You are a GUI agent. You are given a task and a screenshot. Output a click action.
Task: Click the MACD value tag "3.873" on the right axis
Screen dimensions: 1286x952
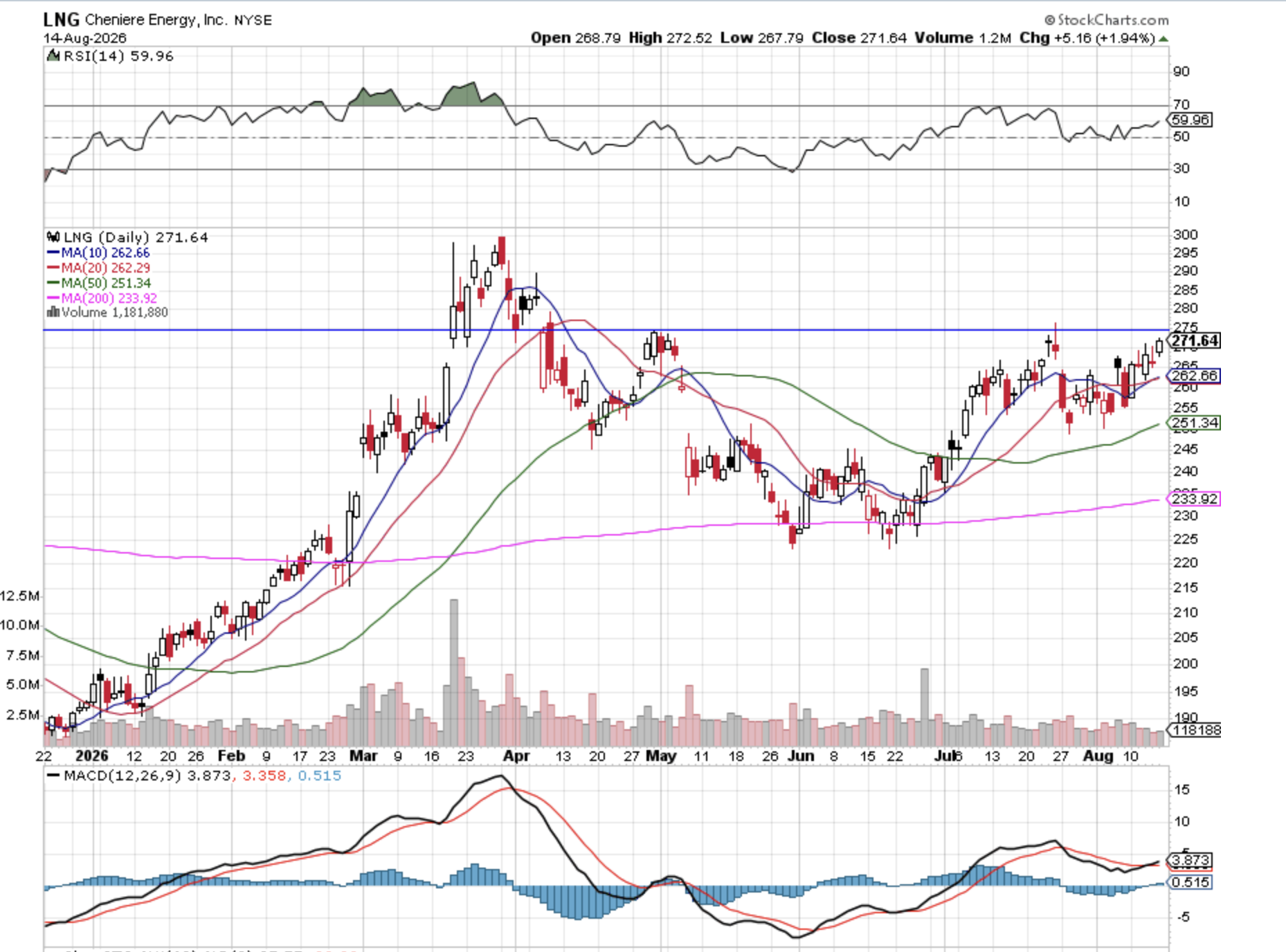(1190, 860)
